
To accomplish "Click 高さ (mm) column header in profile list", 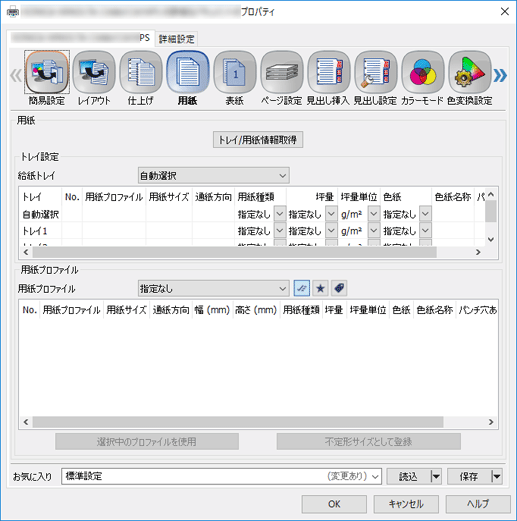I will (256, 310).
